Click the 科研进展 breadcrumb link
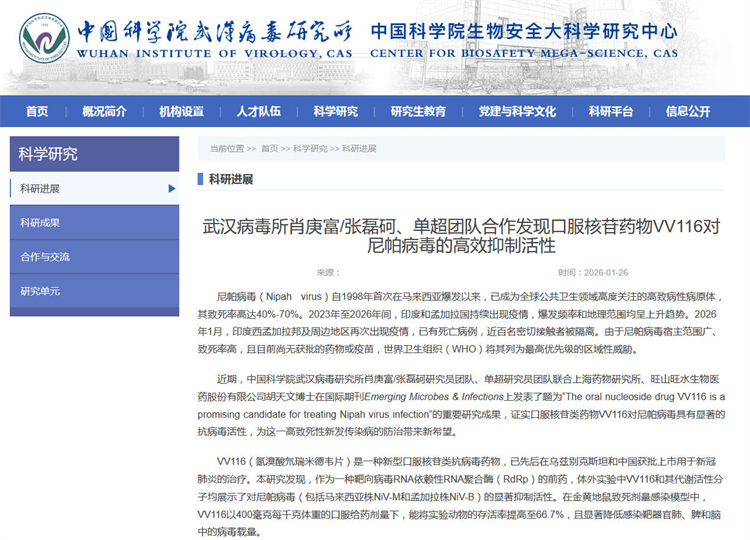The image size is (750, 540). [359, 149]
